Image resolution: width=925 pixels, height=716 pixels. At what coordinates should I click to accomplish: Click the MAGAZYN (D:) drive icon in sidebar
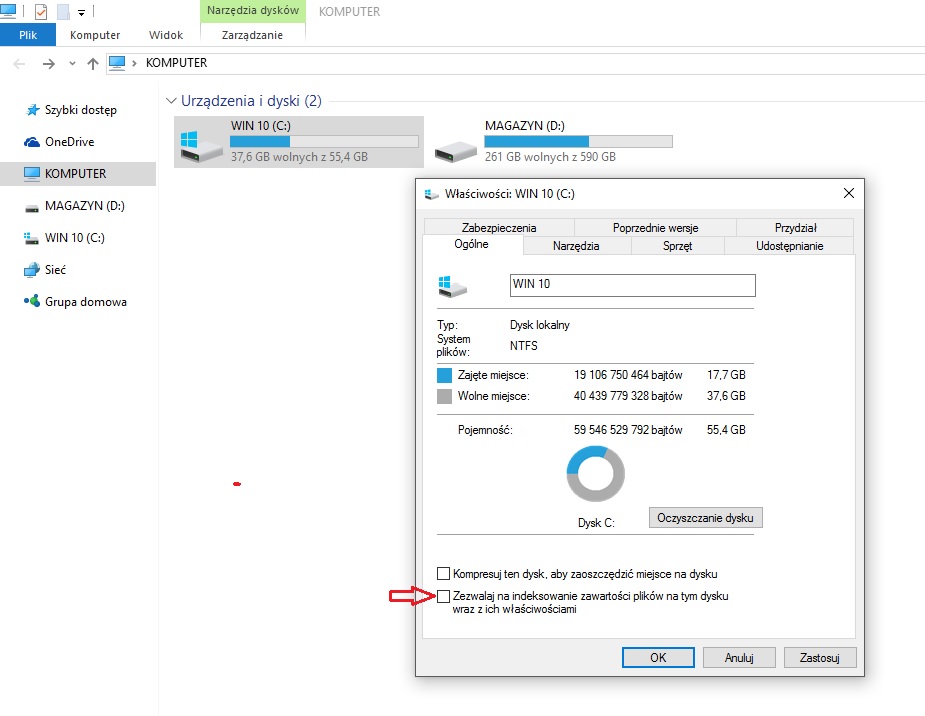pyautogui.click(x=32, y=207)
